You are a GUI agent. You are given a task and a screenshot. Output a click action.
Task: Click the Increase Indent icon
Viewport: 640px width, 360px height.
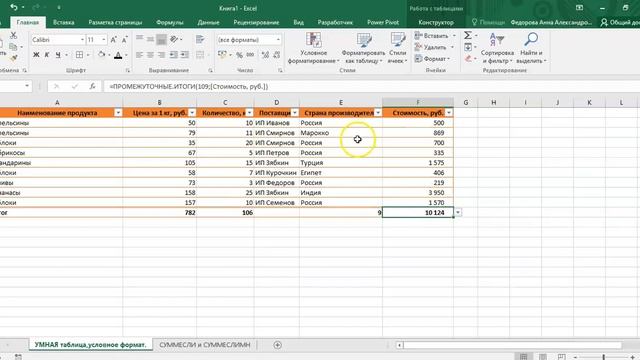click(x=184, y=55)
